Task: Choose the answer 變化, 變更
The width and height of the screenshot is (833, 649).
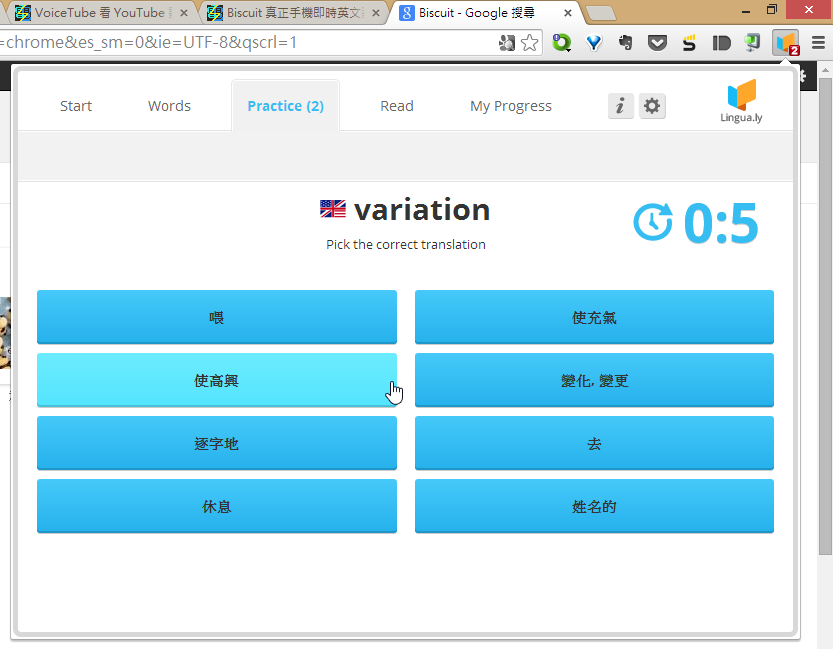Action: point(594,380)
